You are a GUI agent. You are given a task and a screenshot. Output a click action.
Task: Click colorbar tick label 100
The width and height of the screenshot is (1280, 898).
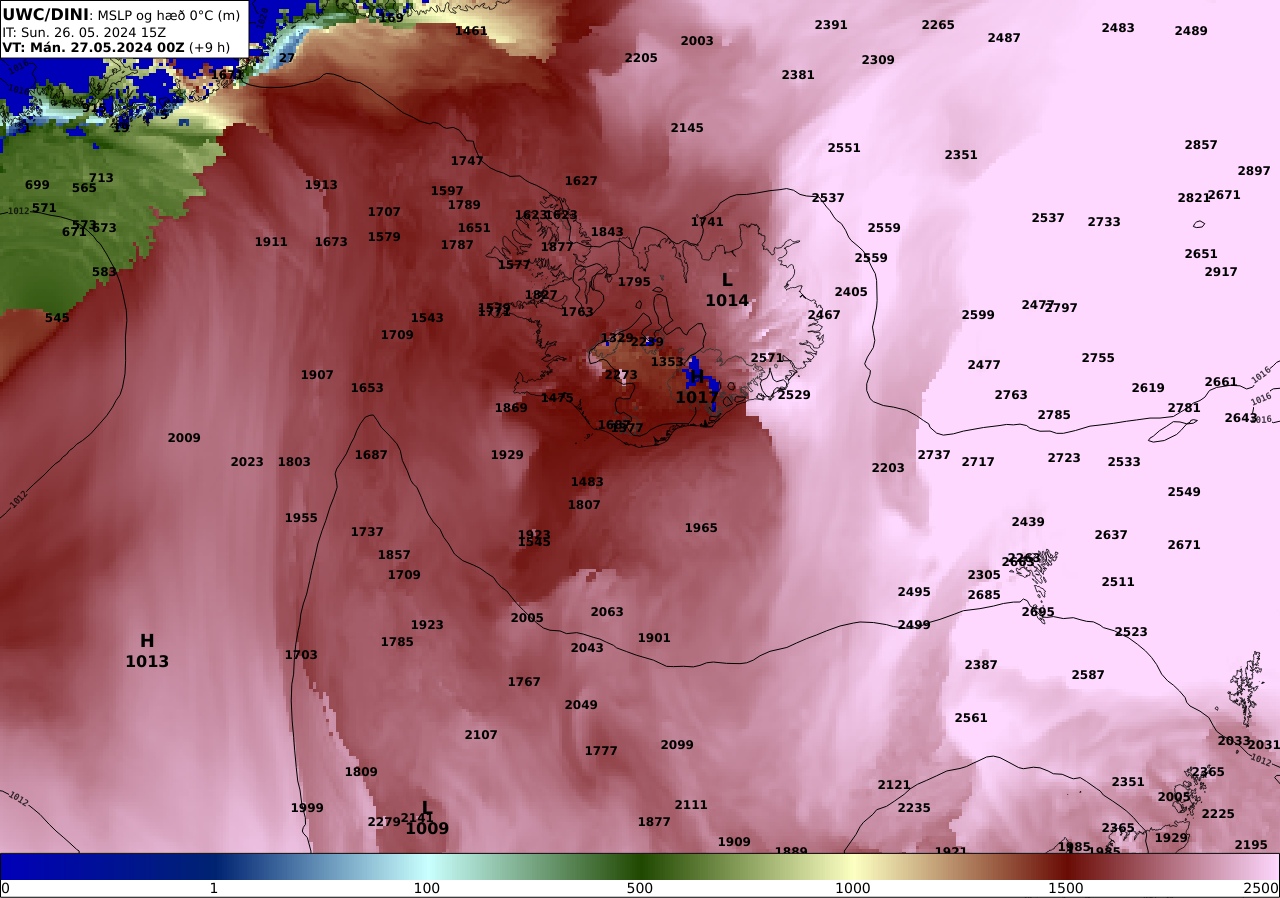427,888
